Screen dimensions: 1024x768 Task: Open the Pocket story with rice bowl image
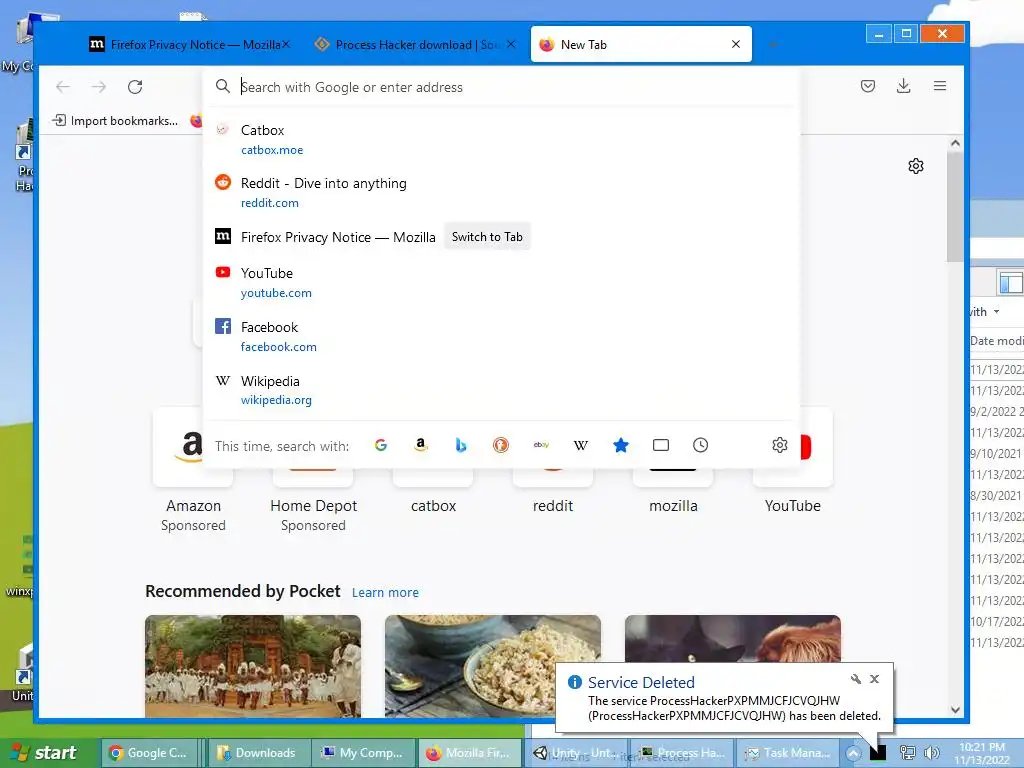[x=492, y=666]
